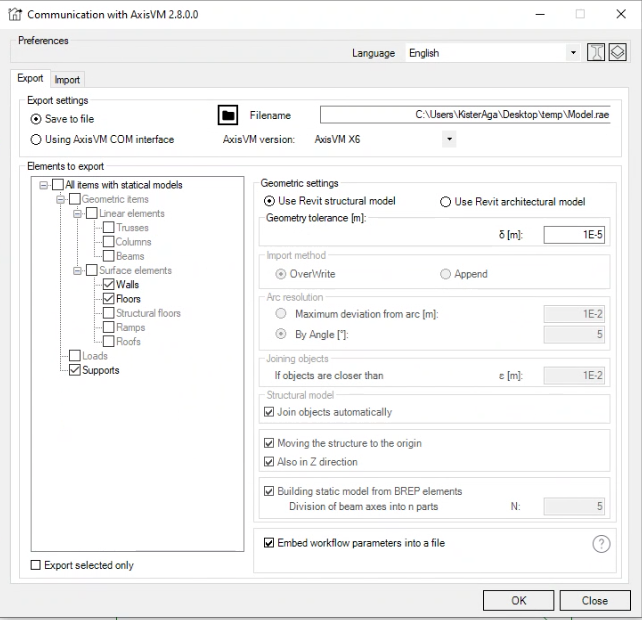642x620 pixels.
Task: Collapse the Geometric items tree node
Action: (x=60, y=199)
